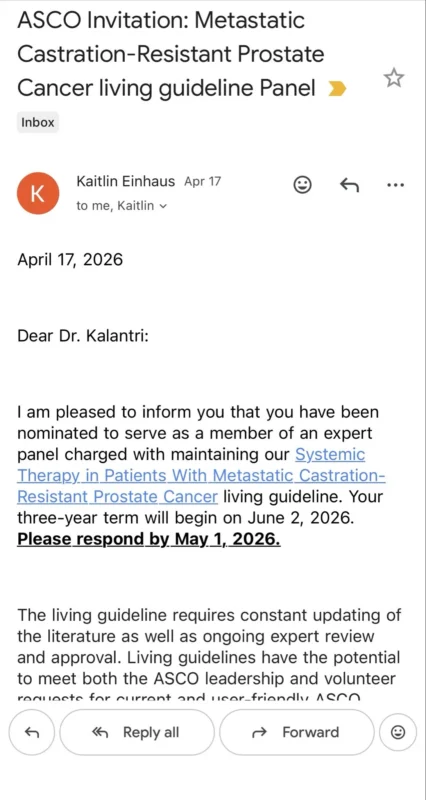Reply using the arrow icon in header
The image size is (426, 800).
pyautogui.click(x=349, y=185)
